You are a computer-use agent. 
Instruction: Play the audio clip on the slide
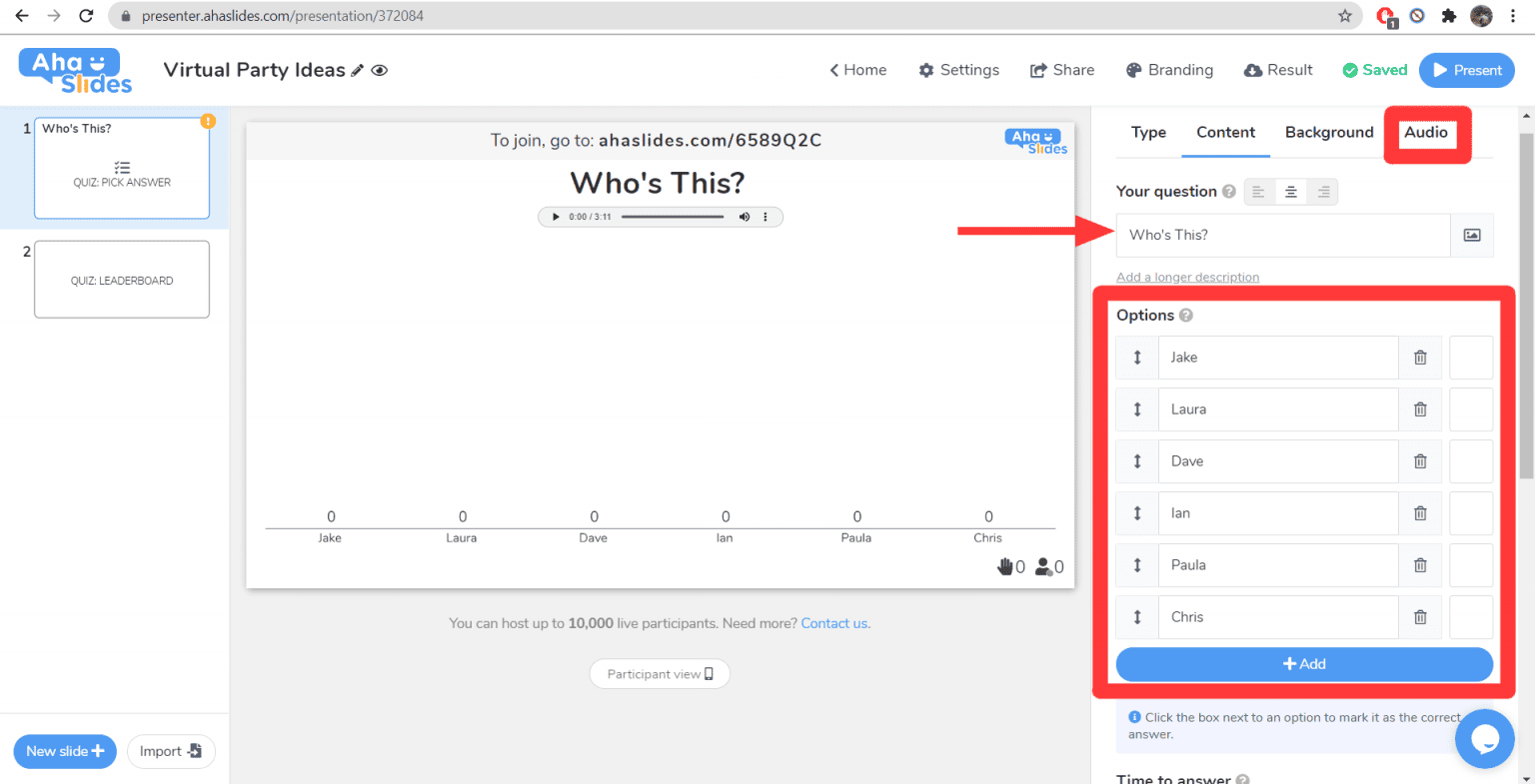556,217
